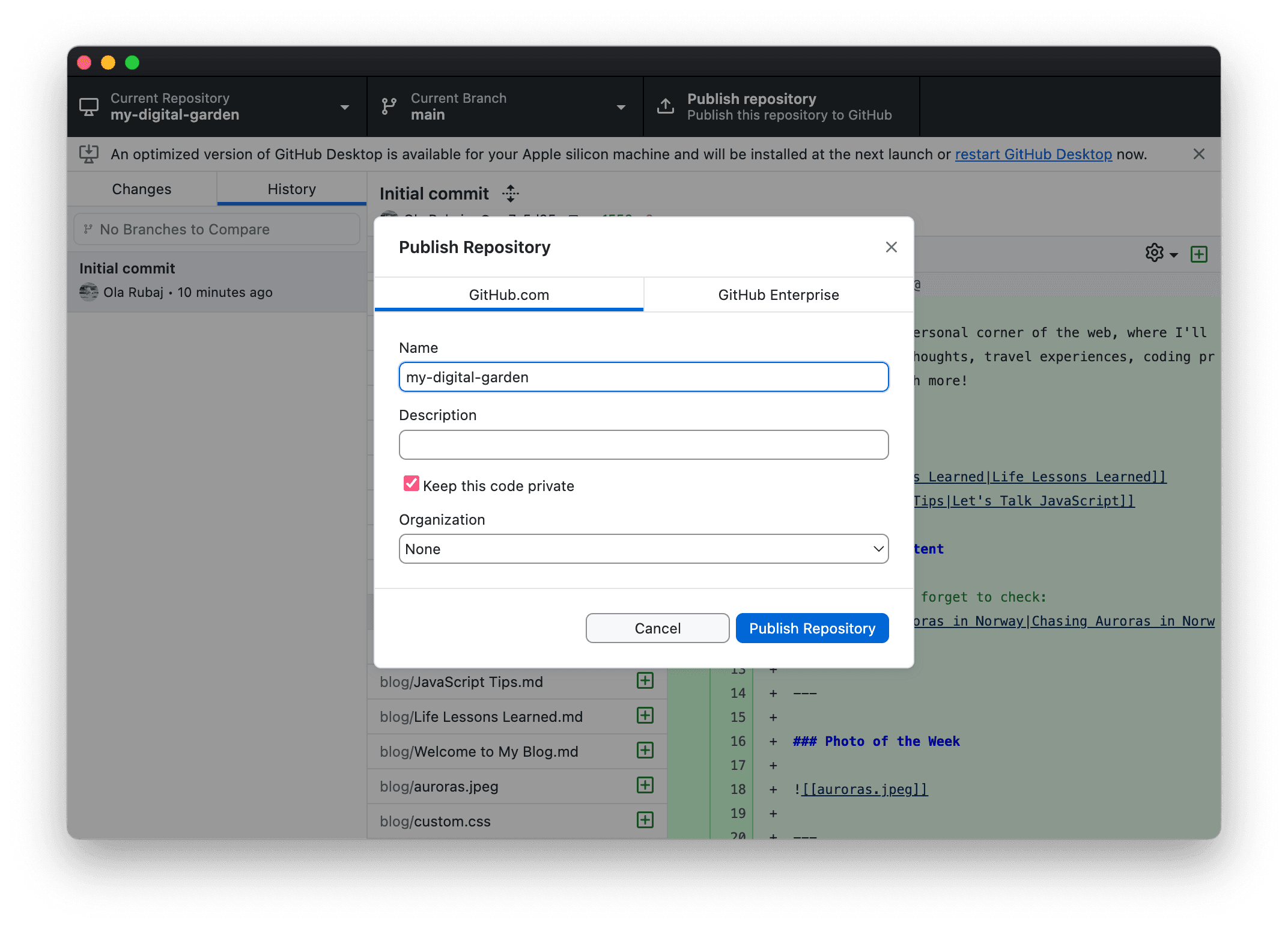Click added icon for auroras.jpeg
The height and width of the screenshot is (928, 1288).
[645, 786]
